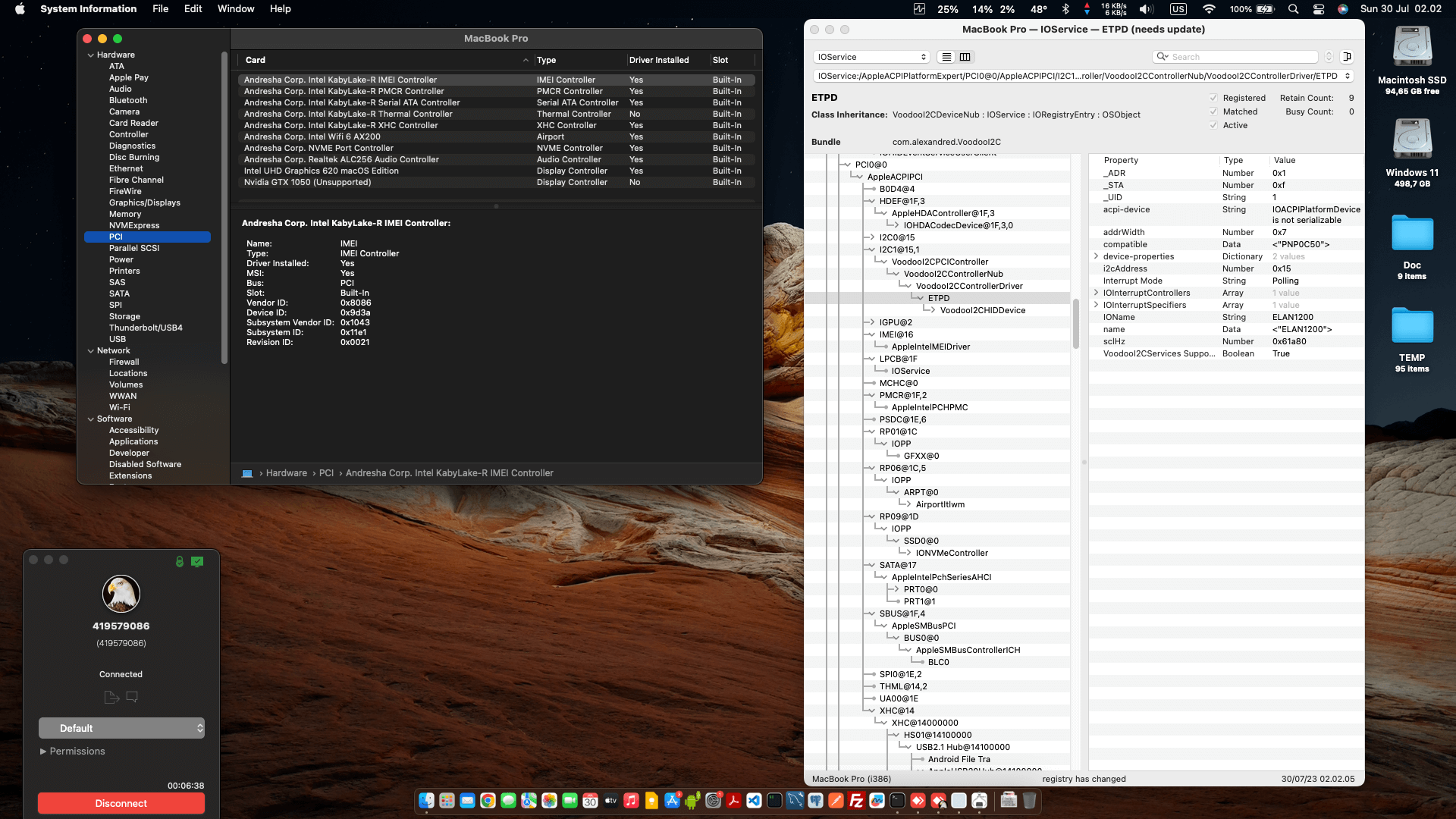Viewport: 1456px width, 819px height.
Task: Launch Google Chrome from the Dock
Action: (488, 801)
